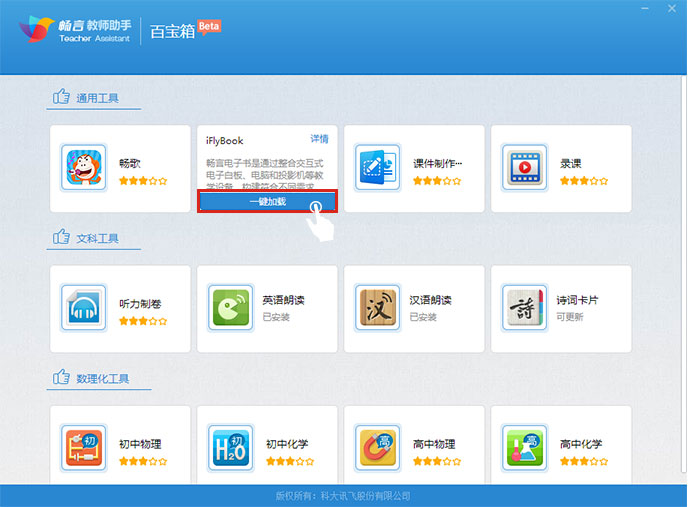
Task: Click the star rating under 听力制卷
Action: pos(143,321)
